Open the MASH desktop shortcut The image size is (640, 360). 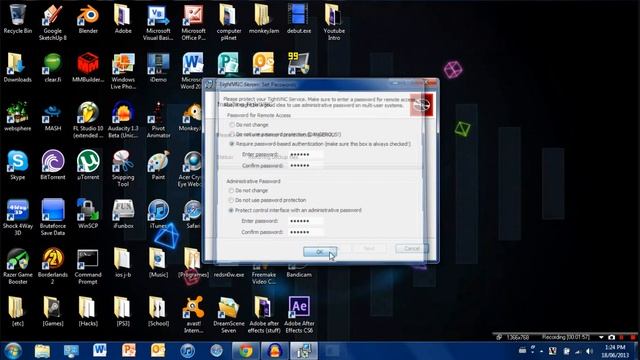click(x=53, y=117)
